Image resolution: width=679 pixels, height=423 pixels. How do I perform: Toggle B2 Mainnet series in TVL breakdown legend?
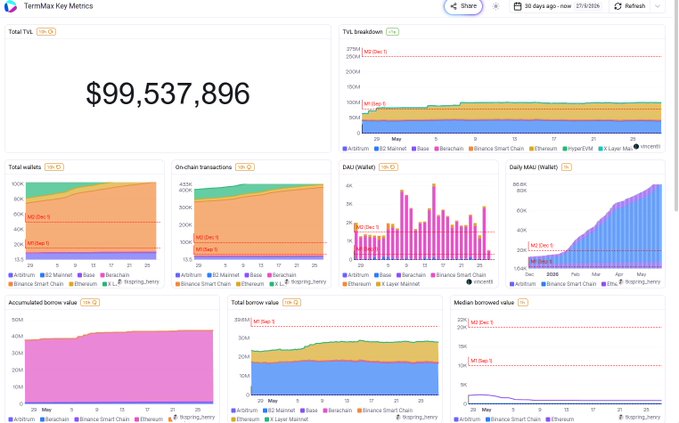pyautogui.click(x=390, y=149)
